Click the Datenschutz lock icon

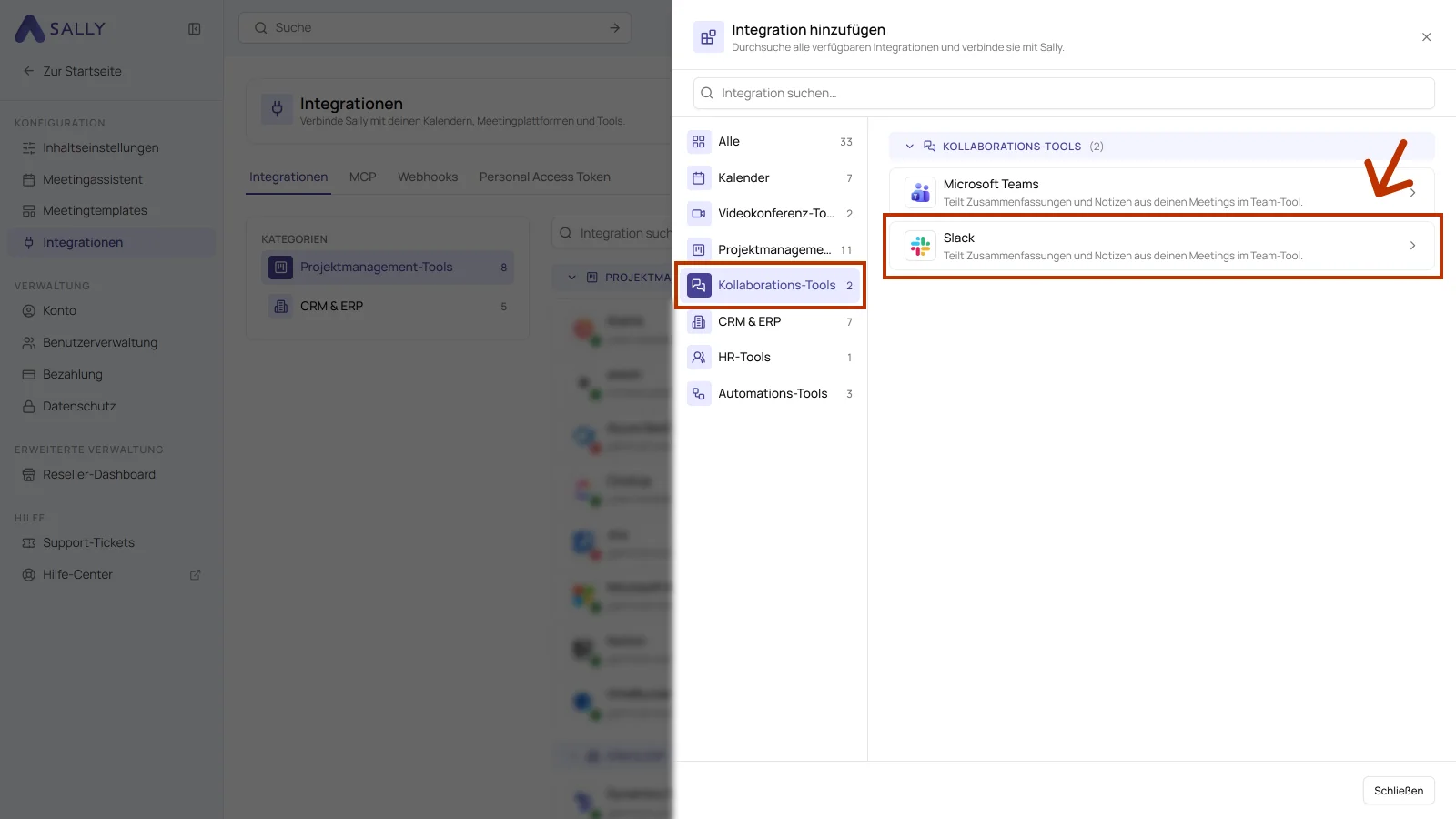[x=29, y=407]
